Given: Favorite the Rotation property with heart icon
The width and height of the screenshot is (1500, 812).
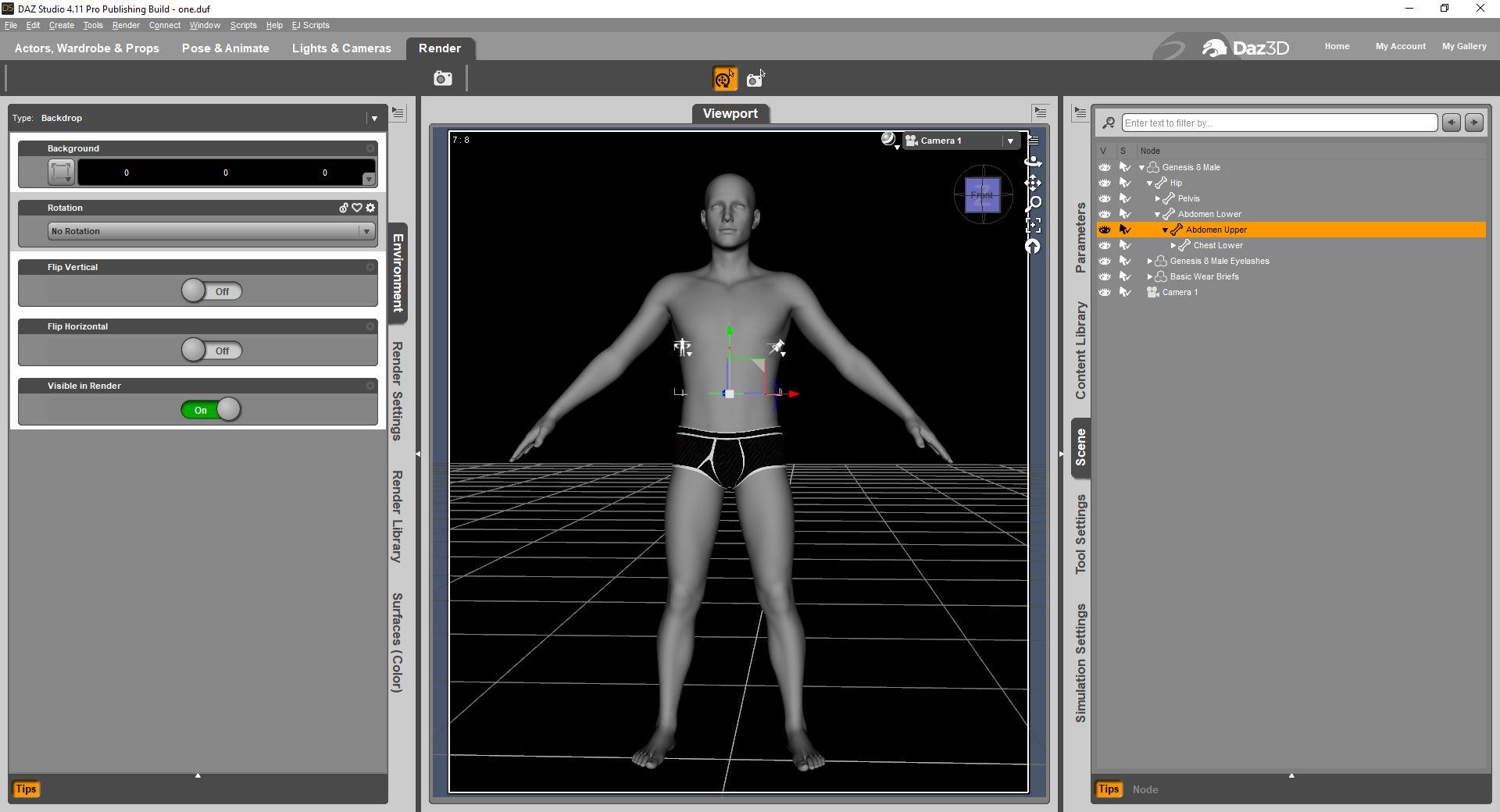Looking at the screenshot, I should [x=357, y=208].
